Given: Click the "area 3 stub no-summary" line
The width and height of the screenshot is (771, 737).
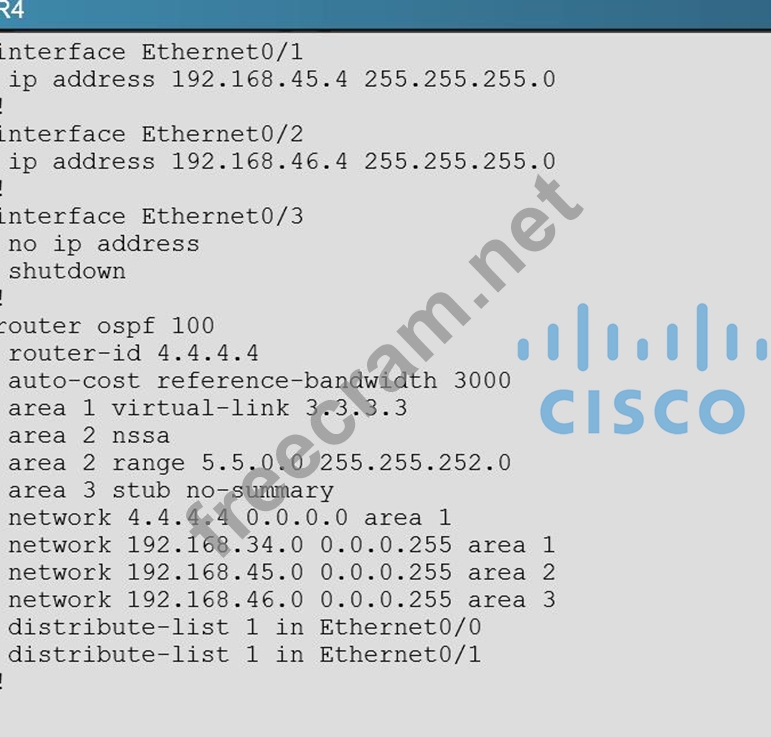Looking at the screenshot, I should tap(170, 490).
